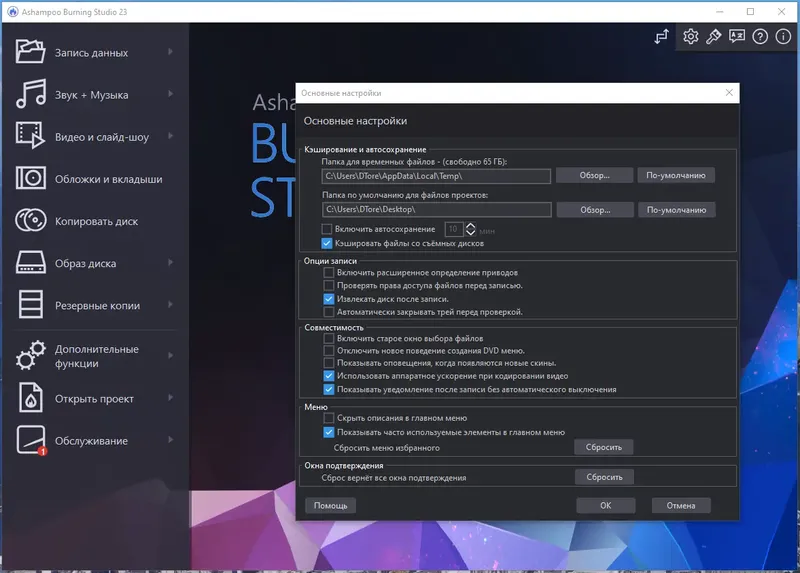Click the Запись данных folder icon
The width and height of the screenshot is (800, 573).
[x=30, y=52]
